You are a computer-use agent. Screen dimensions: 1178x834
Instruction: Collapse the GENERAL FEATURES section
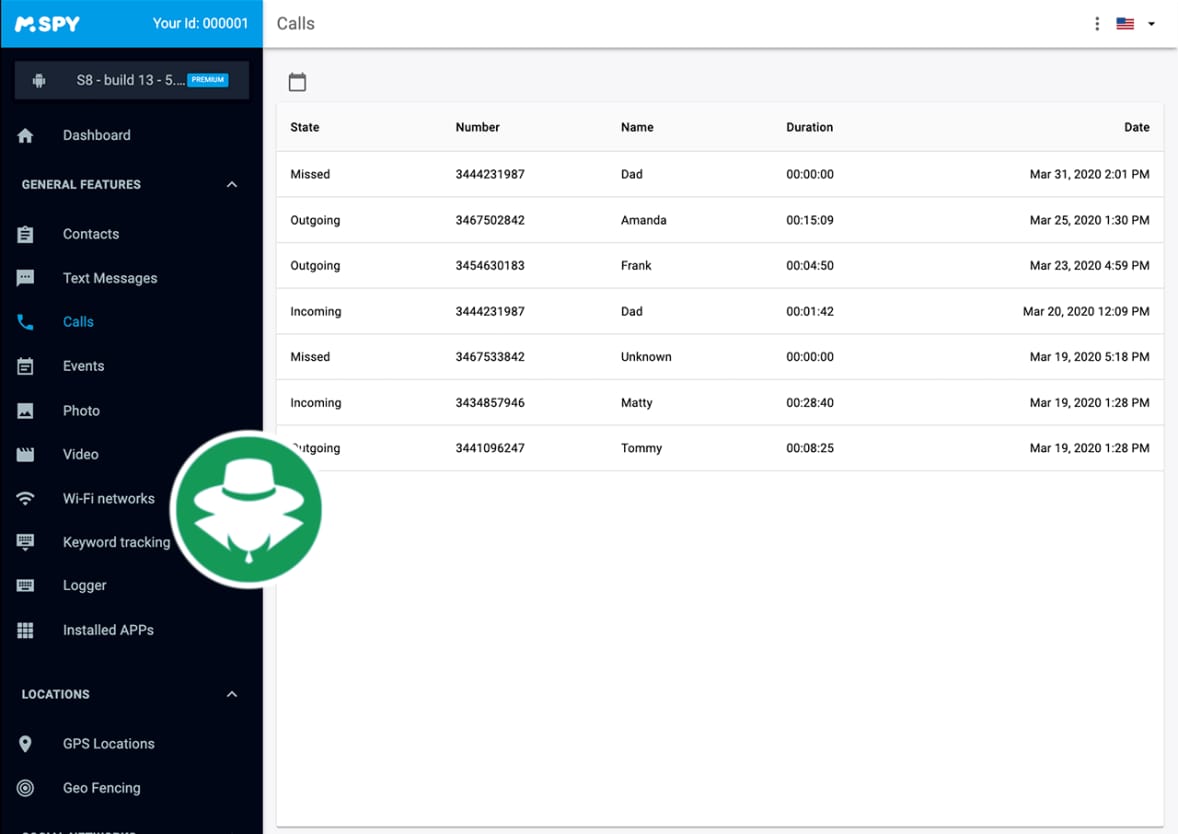(231, 184)
